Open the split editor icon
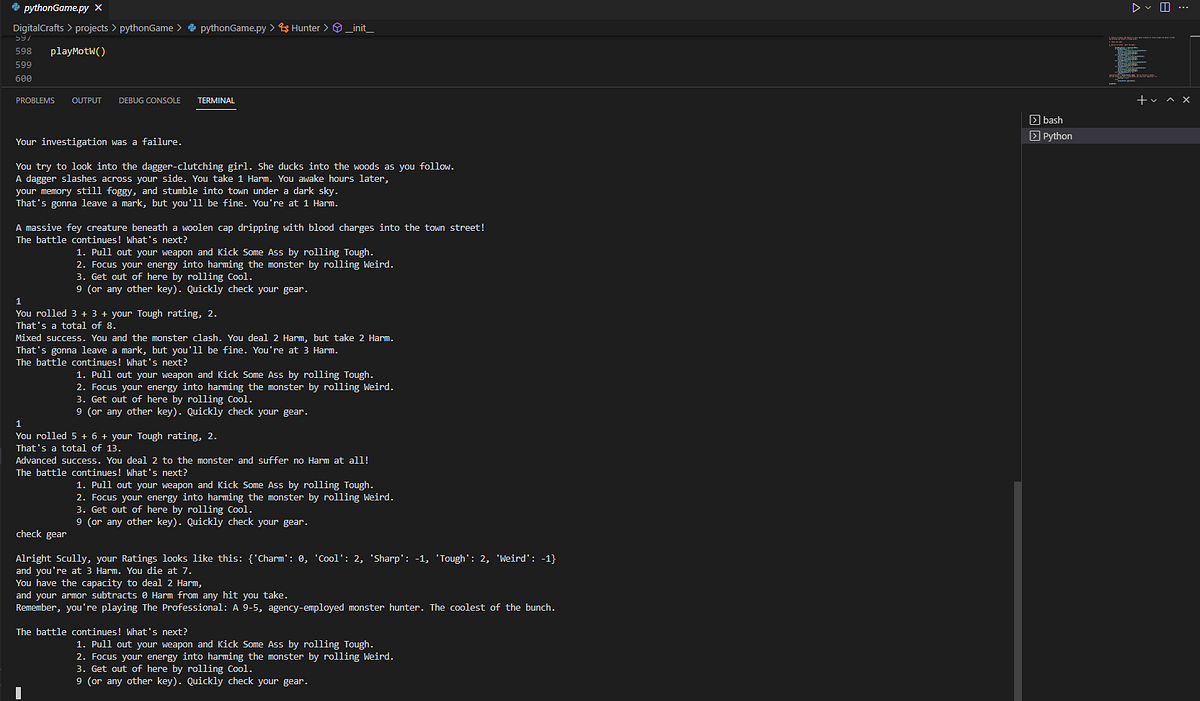 click(1165, 7)
